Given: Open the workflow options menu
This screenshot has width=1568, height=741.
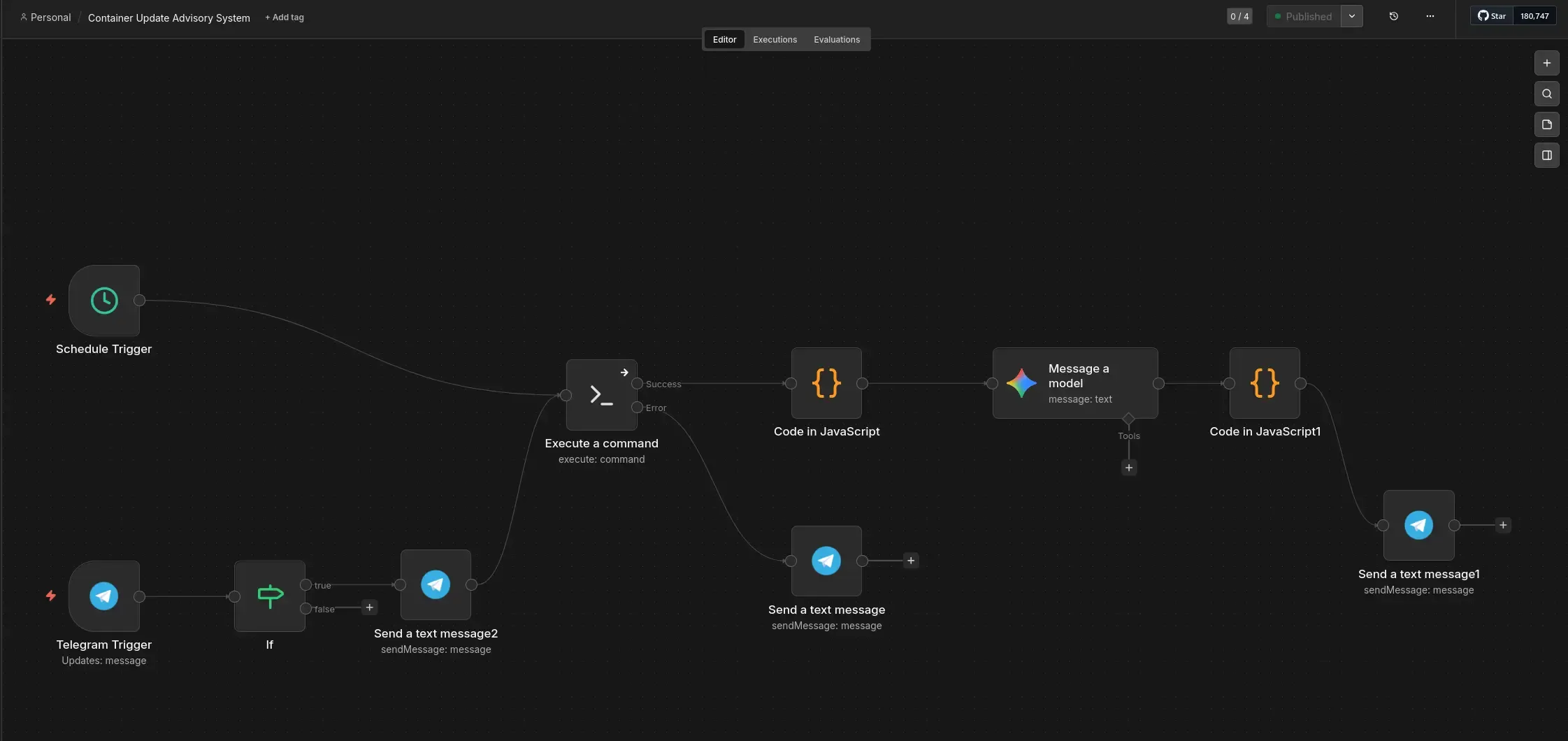Looking at the screenshot, I should pos(1430,15).
